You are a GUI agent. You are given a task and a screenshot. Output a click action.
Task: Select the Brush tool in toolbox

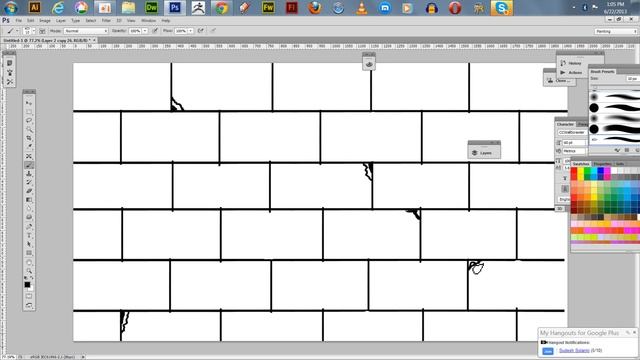click(x=29, y=165)
